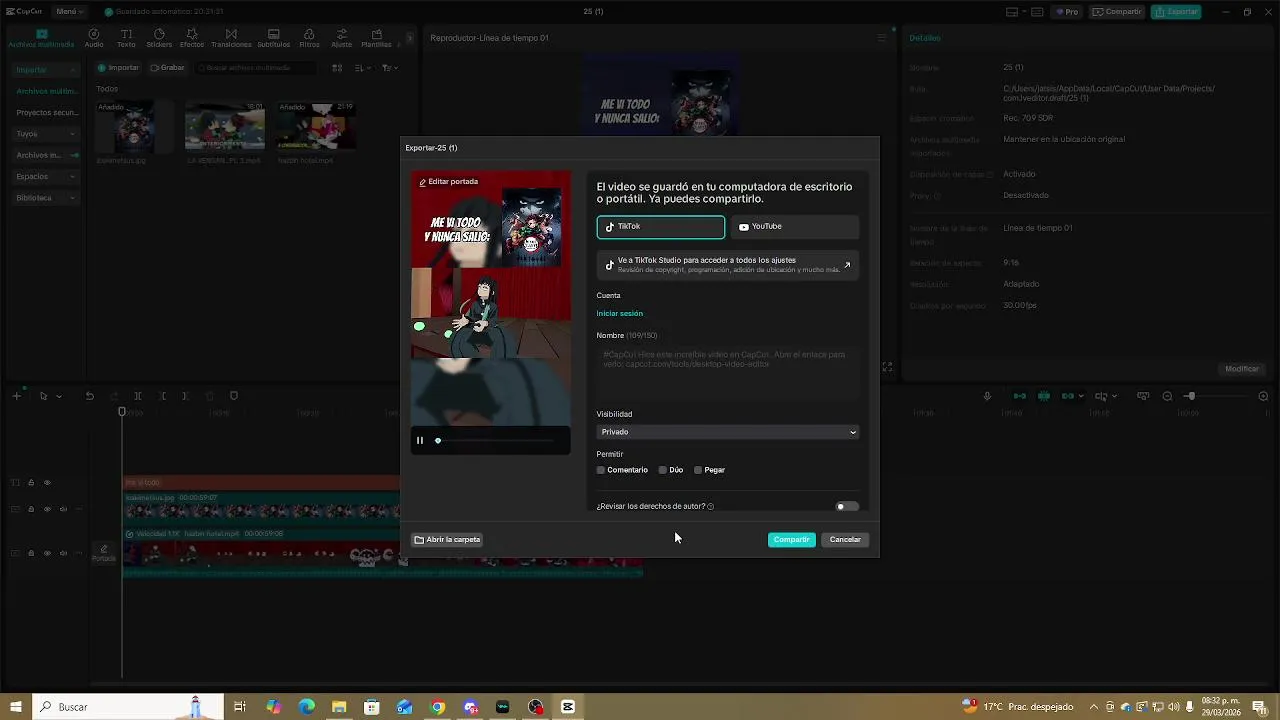
Task: Open Google Chrome from the taskbar
Action: 437,707
